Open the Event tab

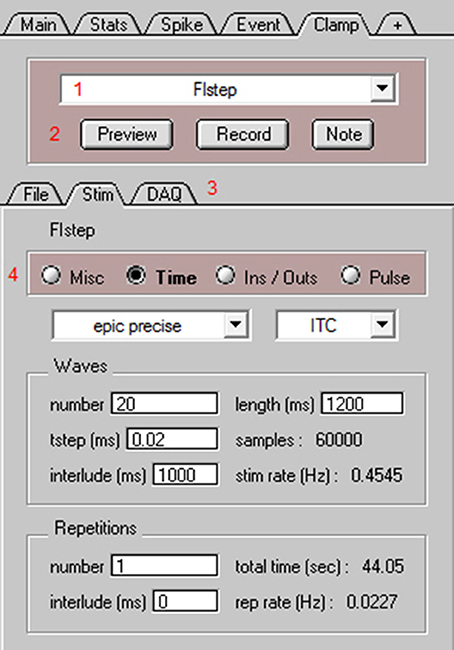[x=258, y=24]
